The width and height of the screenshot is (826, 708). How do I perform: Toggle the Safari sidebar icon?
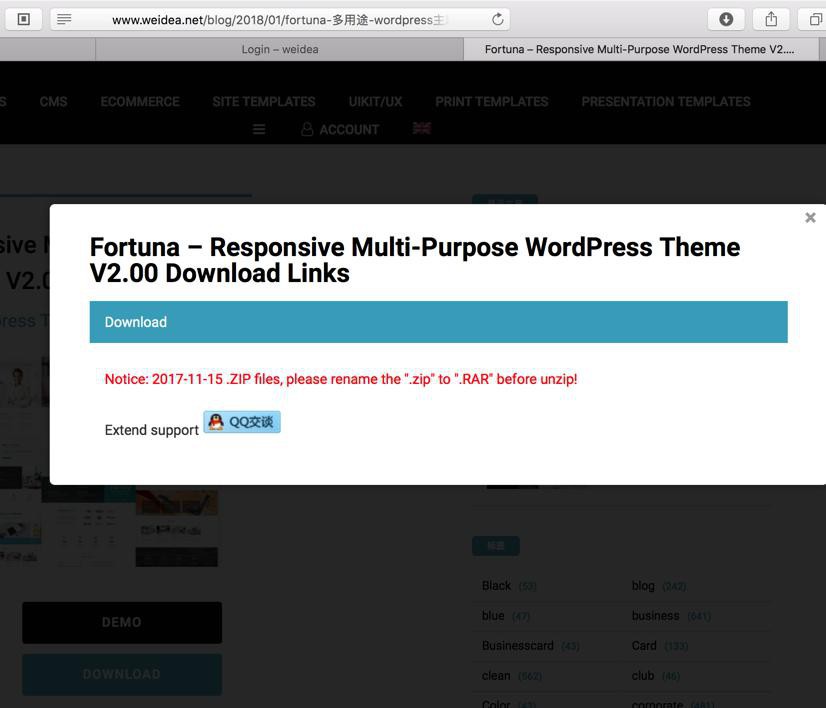[x=24, y=19]
